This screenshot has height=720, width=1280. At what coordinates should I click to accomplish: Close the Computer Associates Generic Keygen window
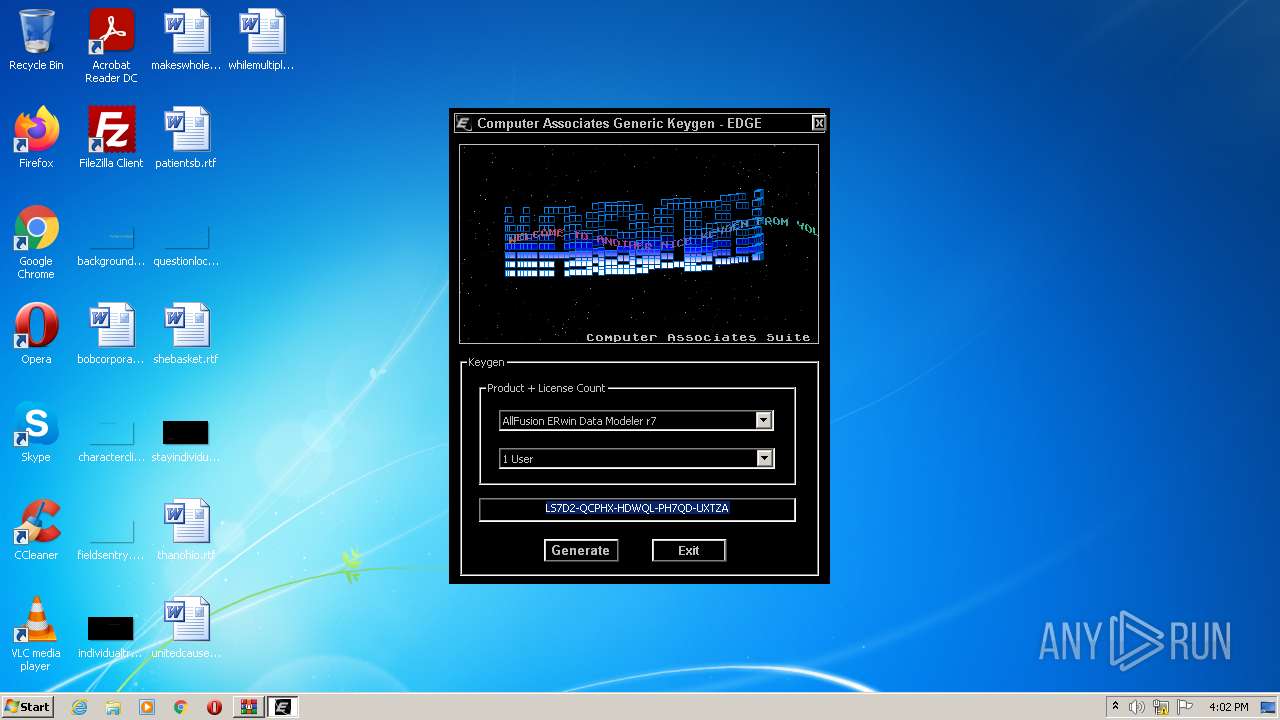819,123
